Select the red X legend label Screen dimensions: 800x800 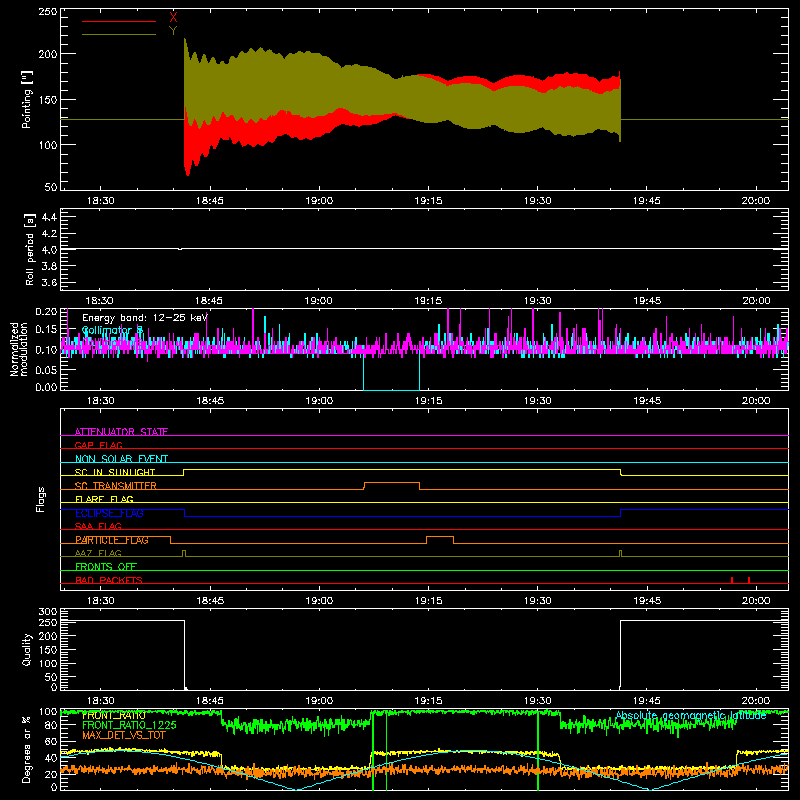point(173,18)
